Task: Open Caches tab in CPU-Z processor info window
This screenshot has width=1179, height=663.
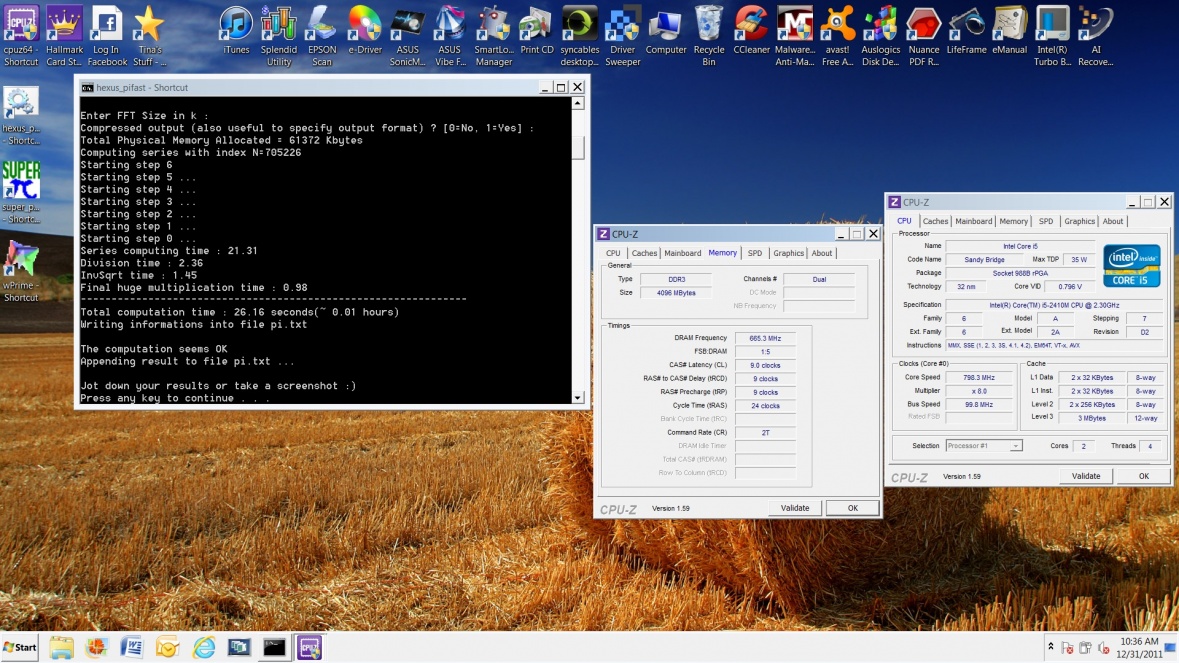Action: tap(936, 221)
